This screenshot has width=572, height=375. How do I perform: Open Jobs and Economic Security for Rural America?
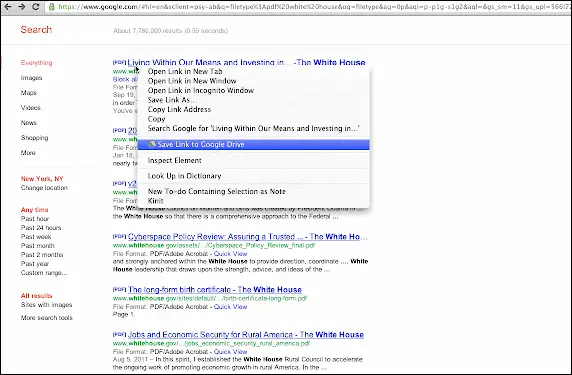246,335
